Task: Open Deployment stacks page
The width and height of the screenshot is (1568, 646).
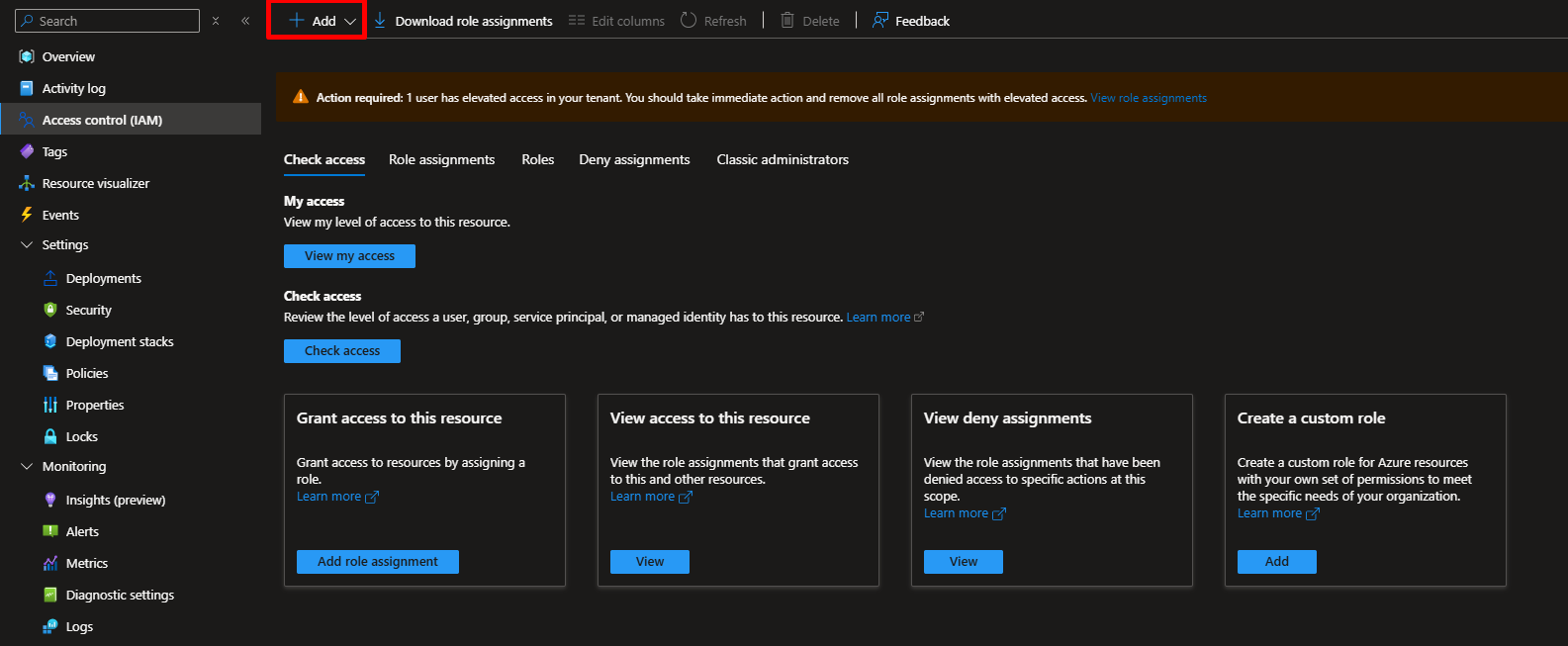Action: pos(119,341)
